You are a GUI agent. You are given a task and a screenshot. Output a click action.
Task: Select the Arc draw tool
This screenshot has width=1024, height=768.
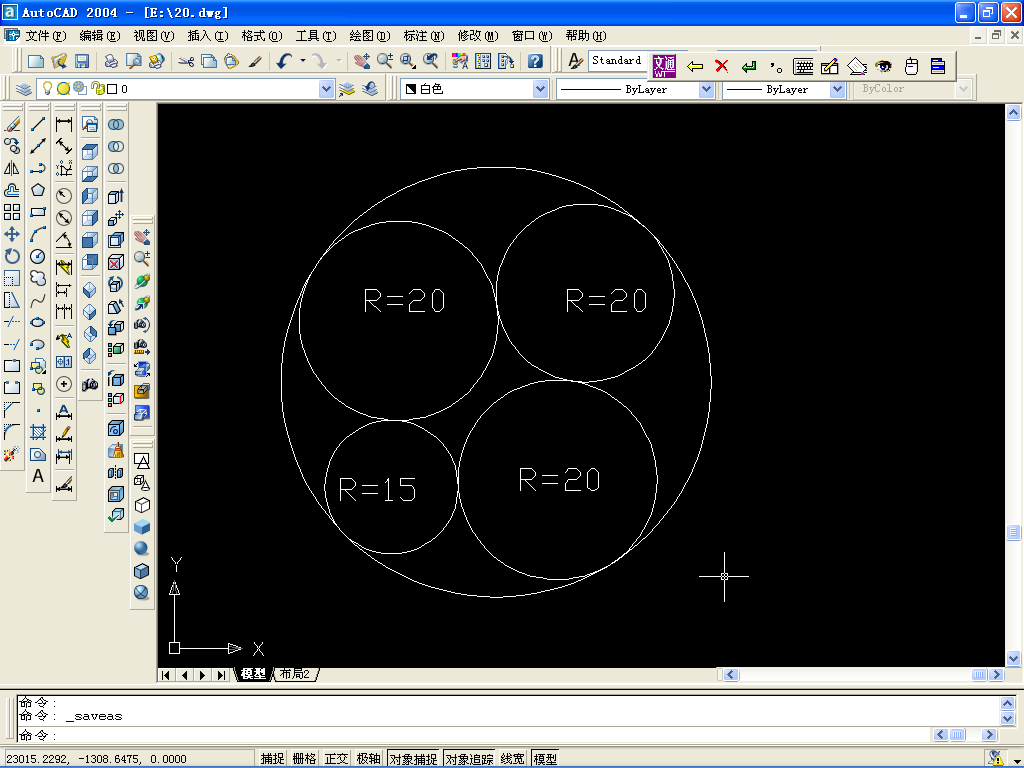click(x=38, y=234)
